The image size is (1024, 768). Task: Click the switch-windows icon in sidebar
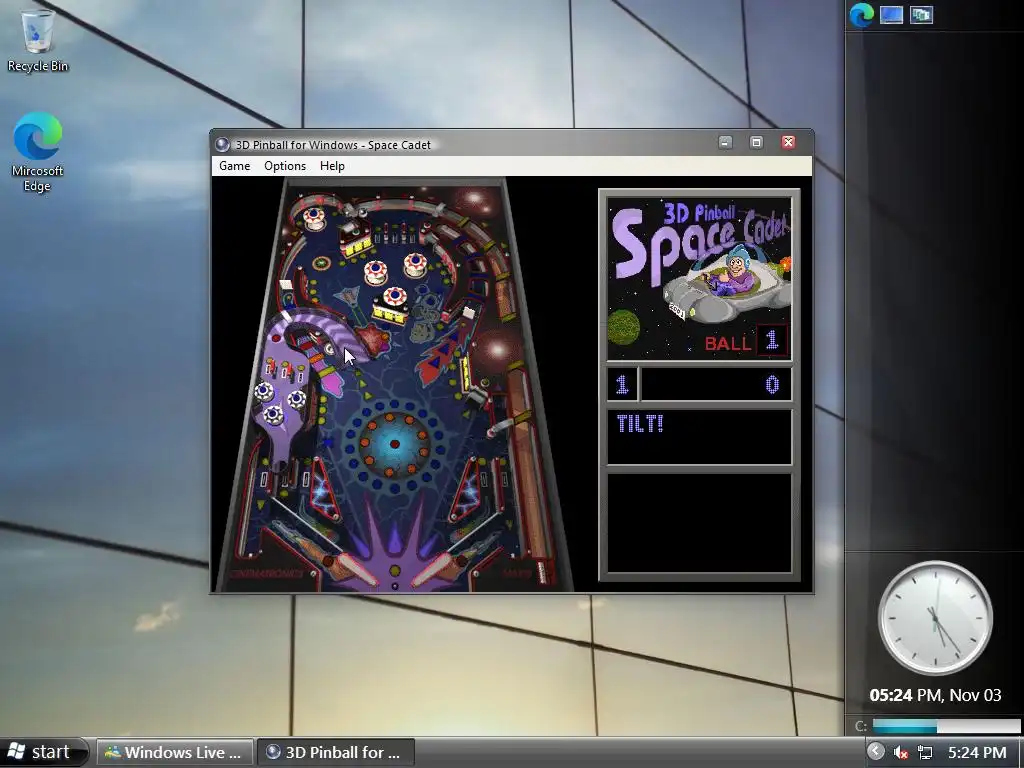point(921,14)
